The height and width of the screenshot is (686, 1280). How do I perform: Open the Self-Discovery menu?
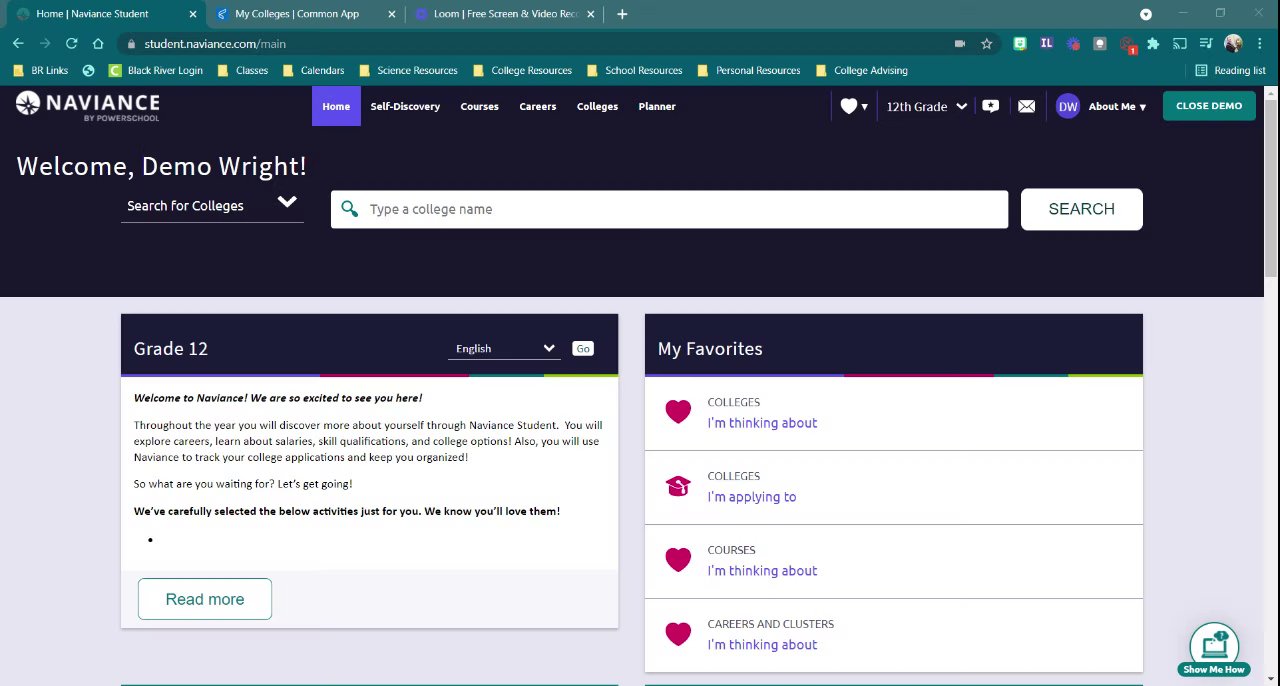tap(405, 106)
